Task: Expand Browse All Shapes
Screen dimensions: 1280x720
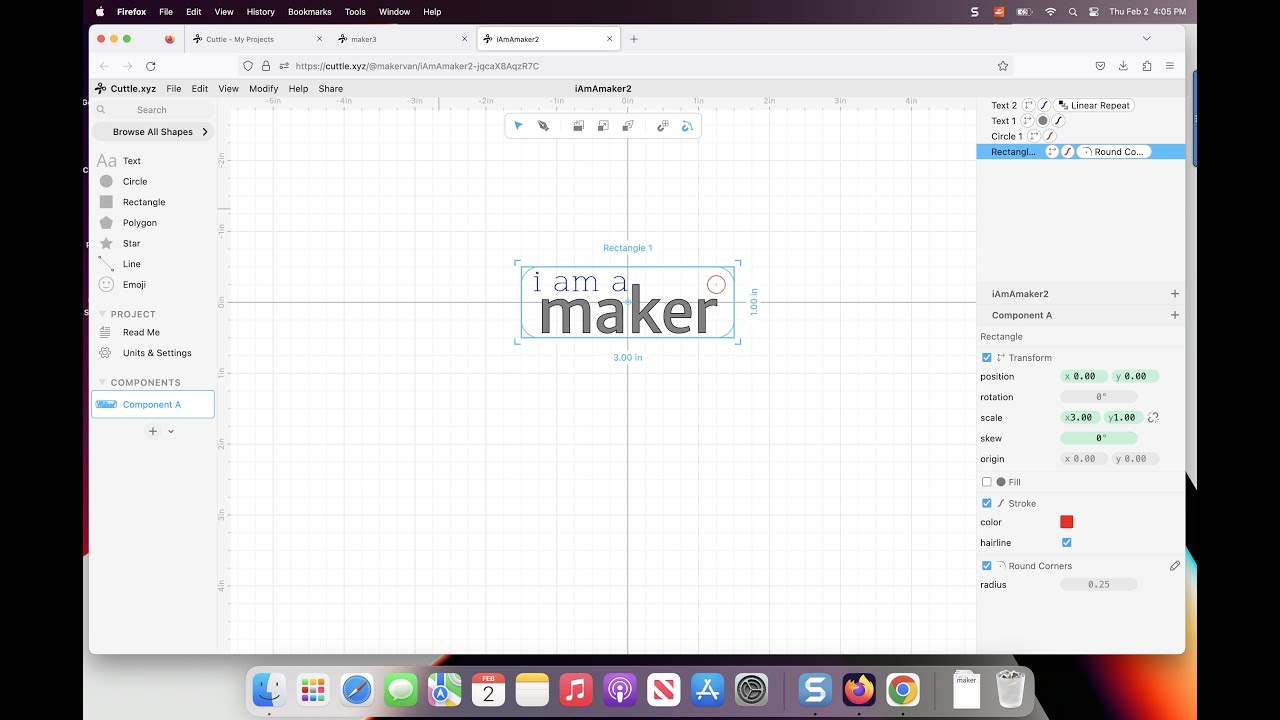Action: pos(153,132)
